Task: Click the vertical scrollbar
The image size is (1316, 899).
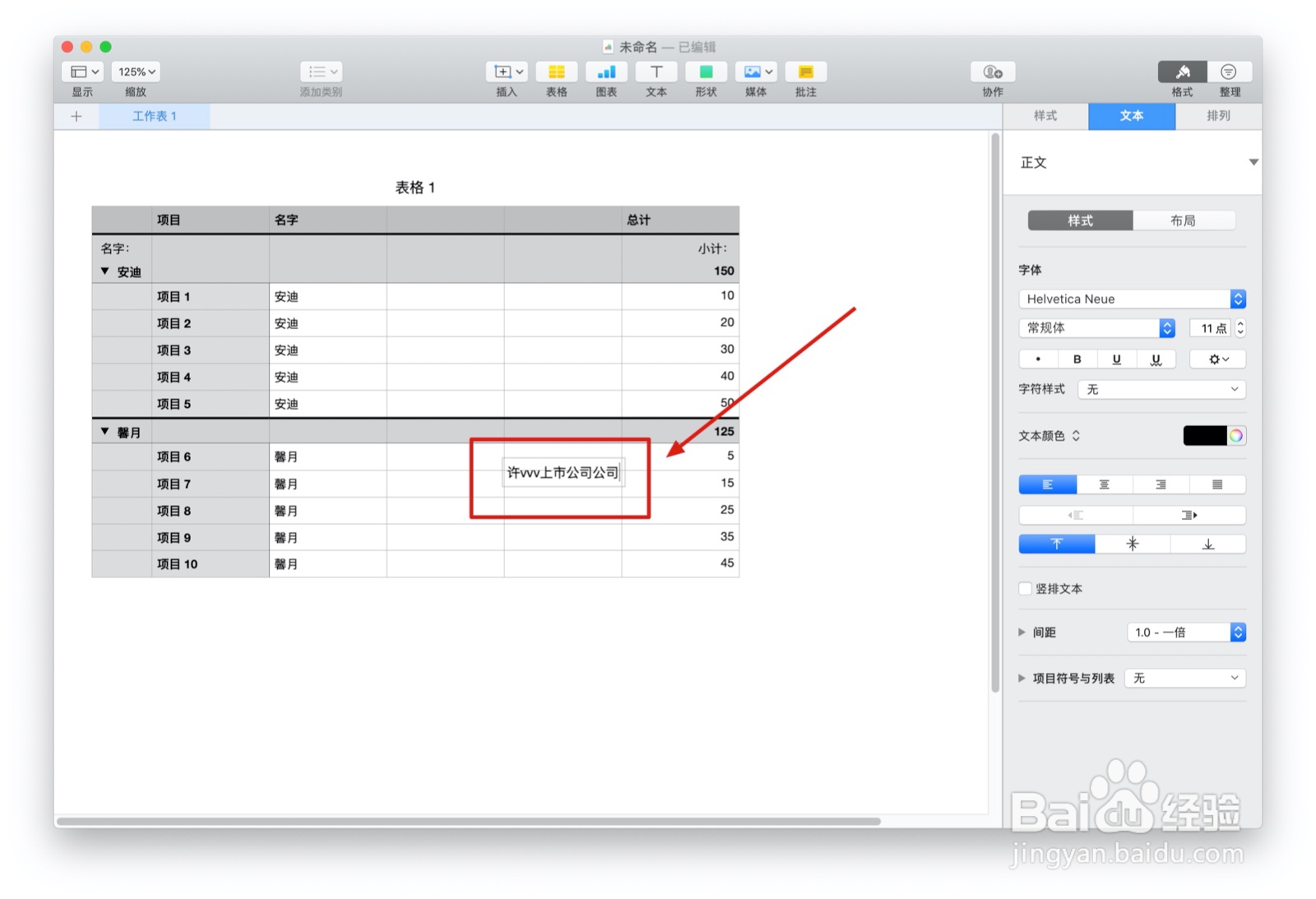Action: pyautogui.click(x=995, y=411)
